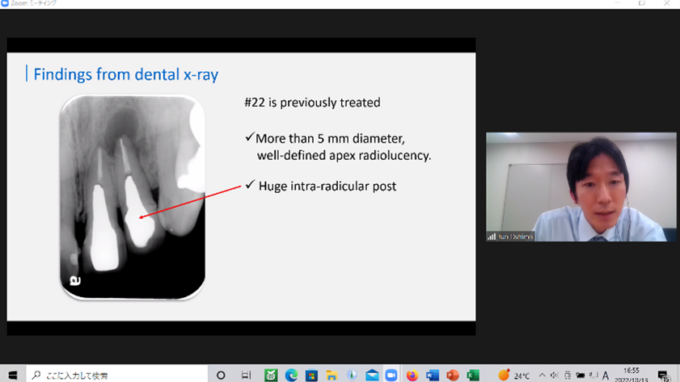The image size is (680, 382).
Task: Select the speaker's video thumbnail
Action: pyautogui.click(x=581, y=187)
